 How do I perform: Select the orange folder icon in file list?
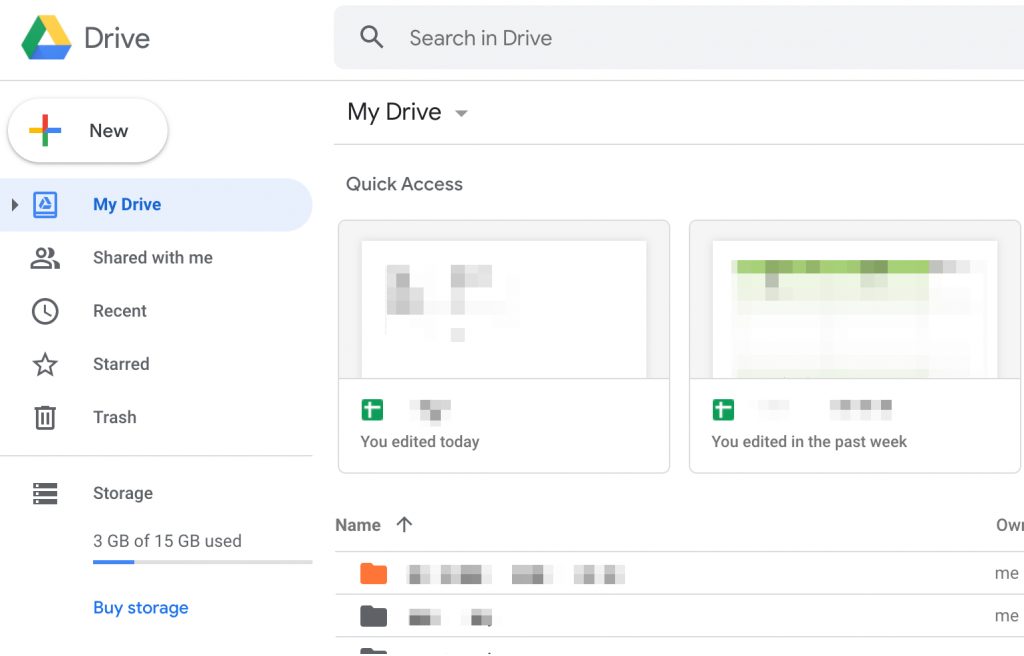coord(373,573)
